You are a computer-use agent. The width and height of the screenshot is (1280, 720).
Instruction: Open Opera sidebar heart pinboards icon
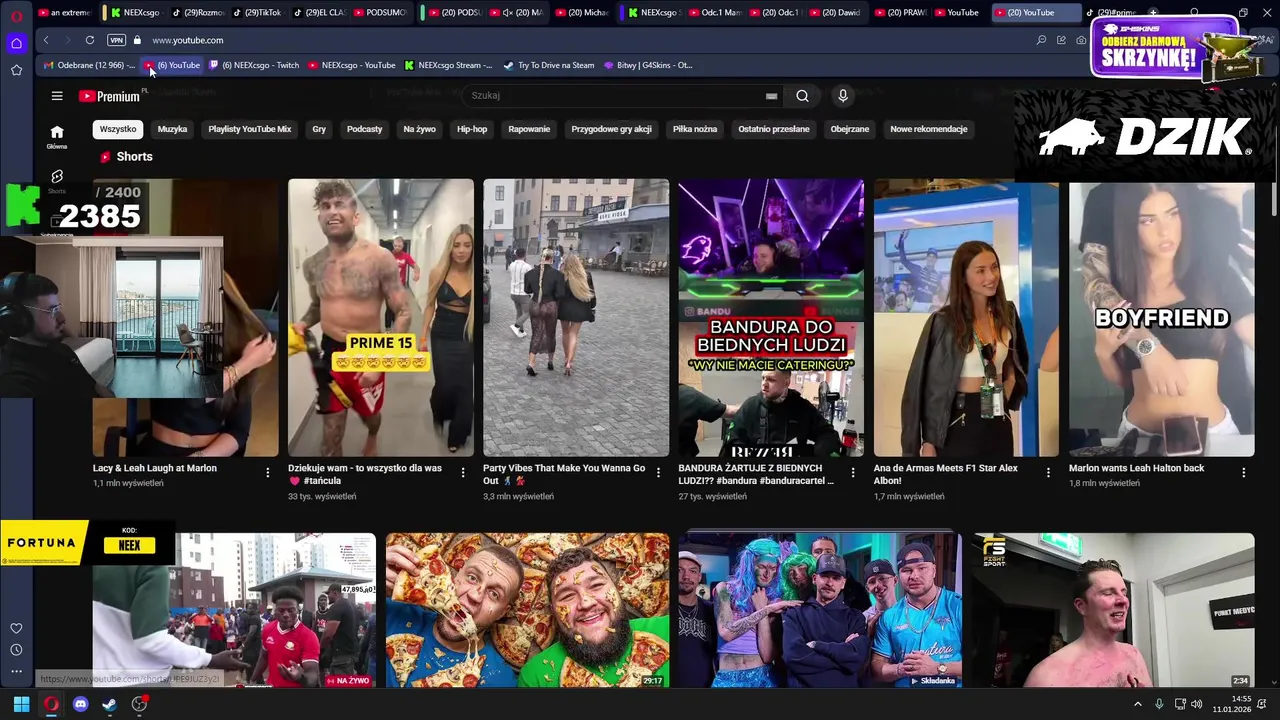tap(16, 628)
